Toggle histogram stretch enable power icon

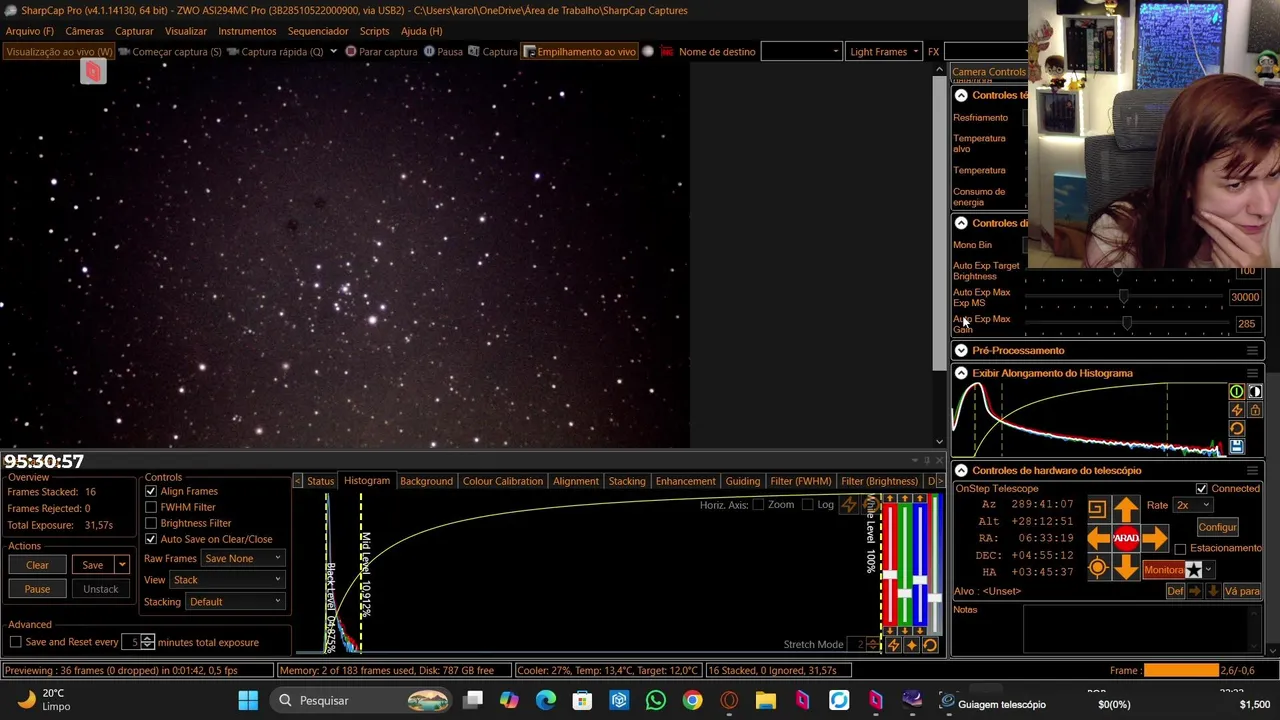pyautogui.click(x=1237, y=392)
